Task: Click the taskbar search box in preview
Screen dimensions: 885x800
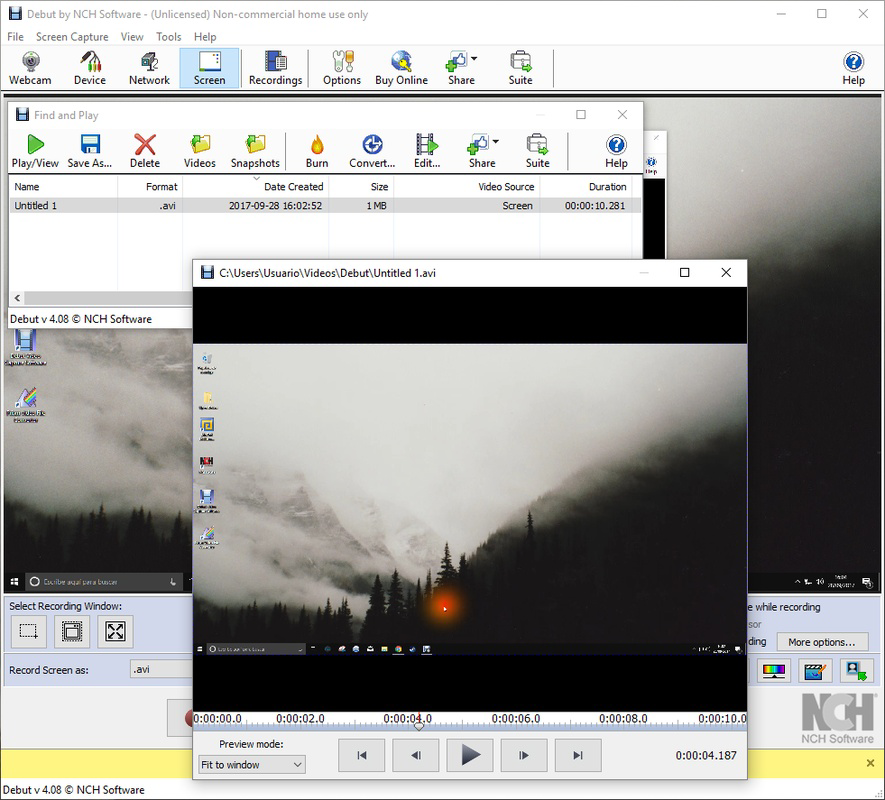Action: (x=256, y=649)
